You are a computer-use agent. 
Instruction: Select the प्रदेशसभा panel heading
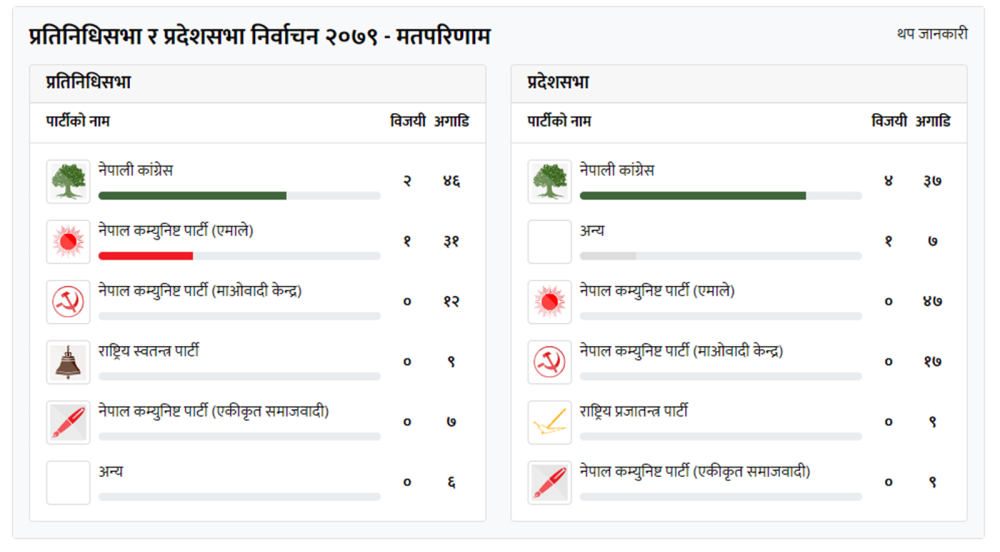coord(558,82)
